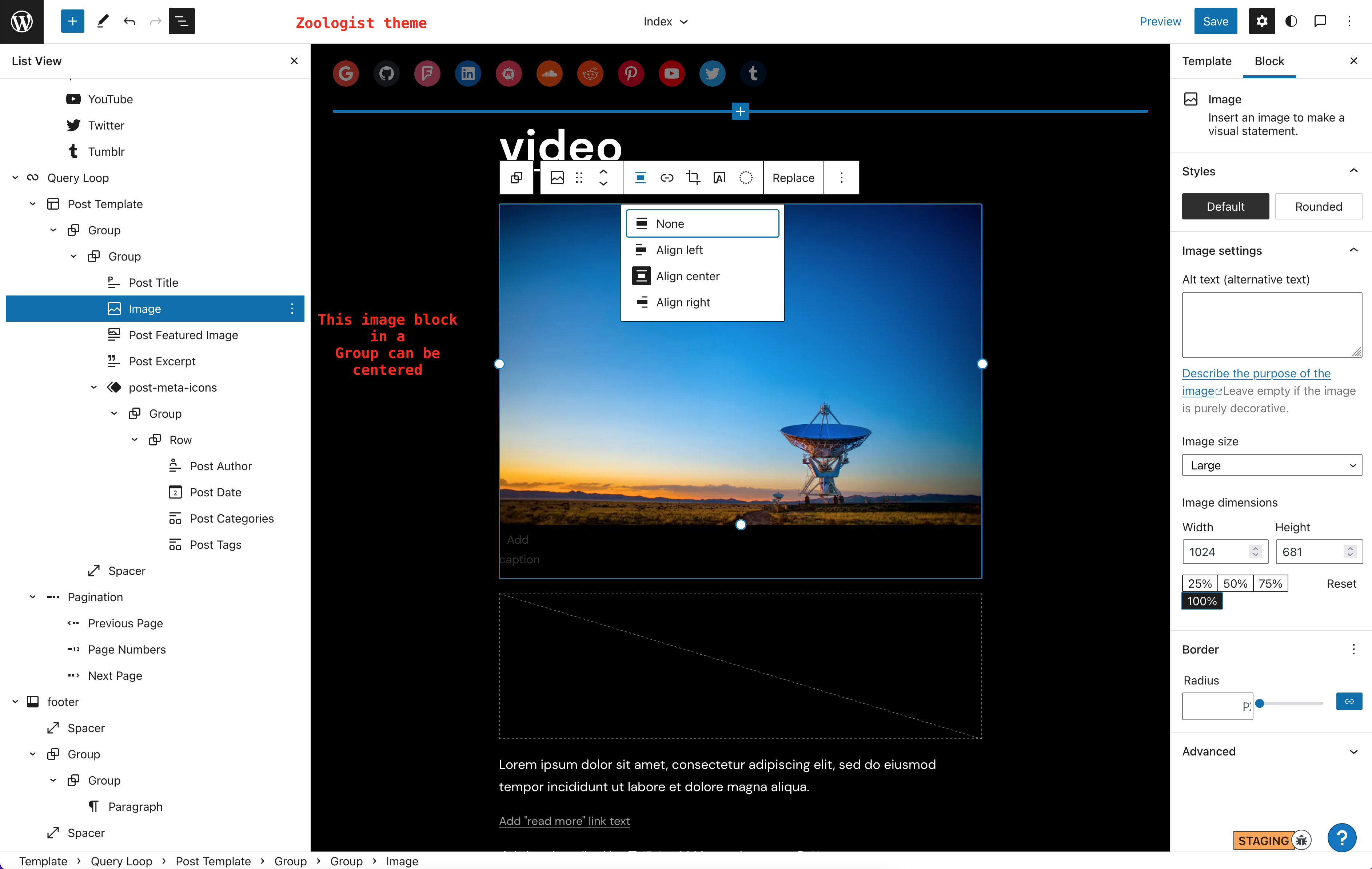Insert a link on the image
1372x869 pixels.
(667, 177)
